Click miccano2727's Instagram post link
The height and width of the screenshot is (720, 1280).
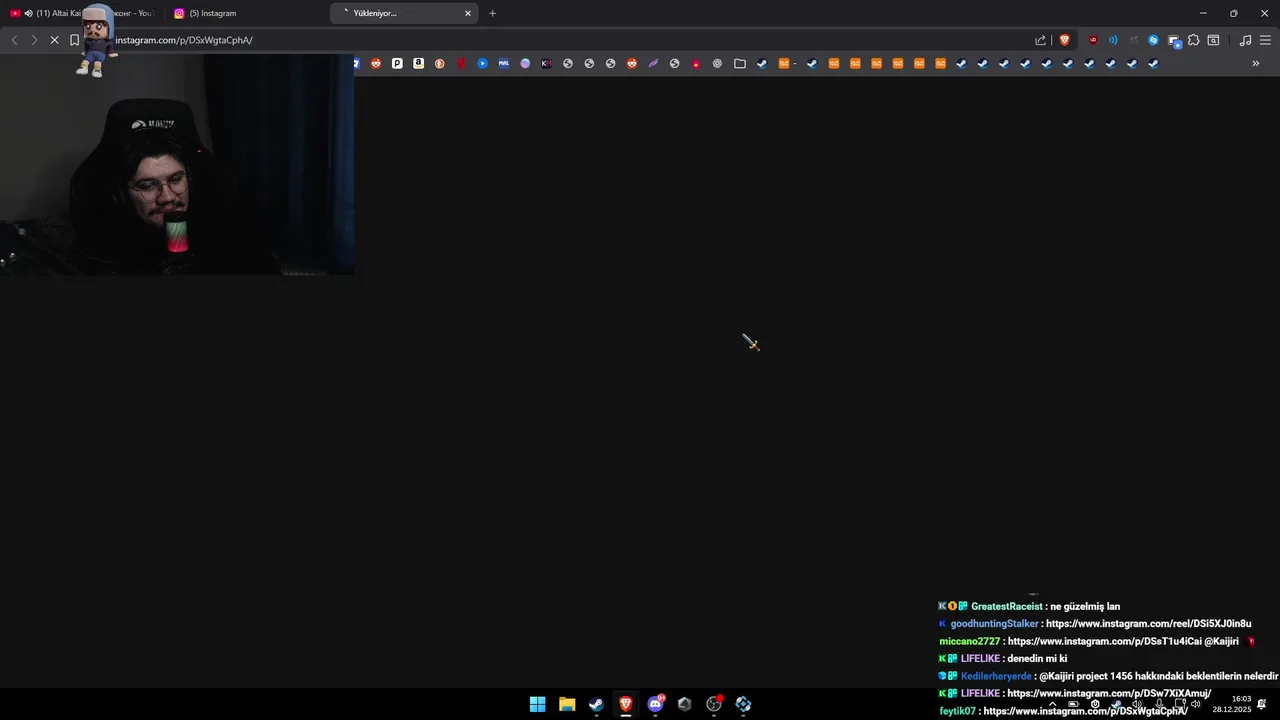(1105, 641)
